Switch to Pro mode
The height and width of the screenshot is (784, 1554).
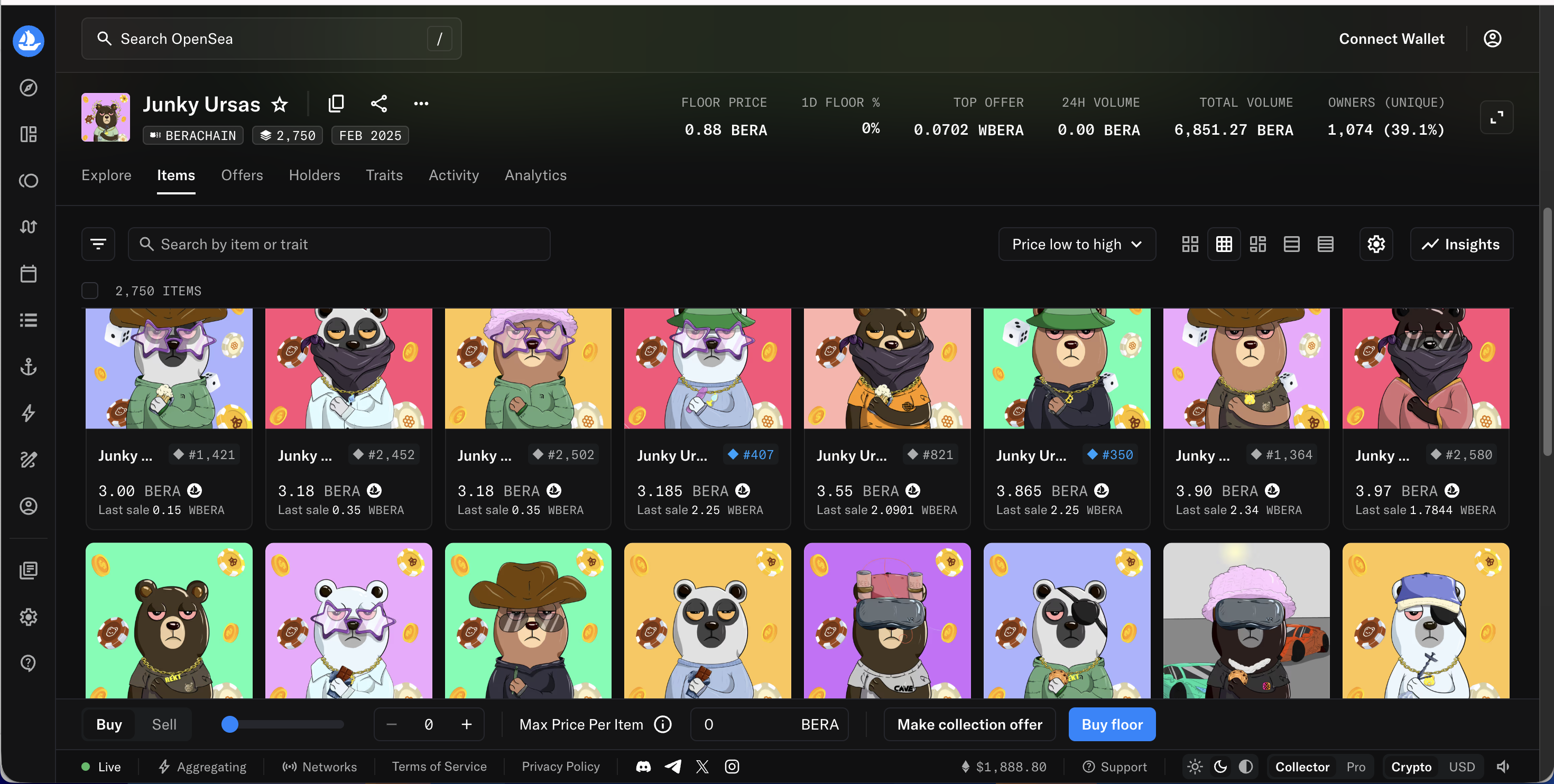pyautogui.click(x=1356, y=767)
